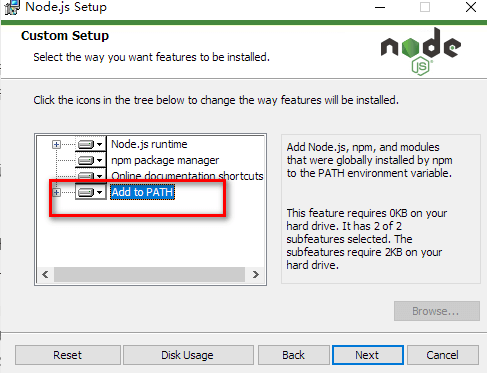This screenshot has width=487, height=373.
Task: Expand the Node.js runtime tree node
Action: pyautogui.click(x=56, y=144)
